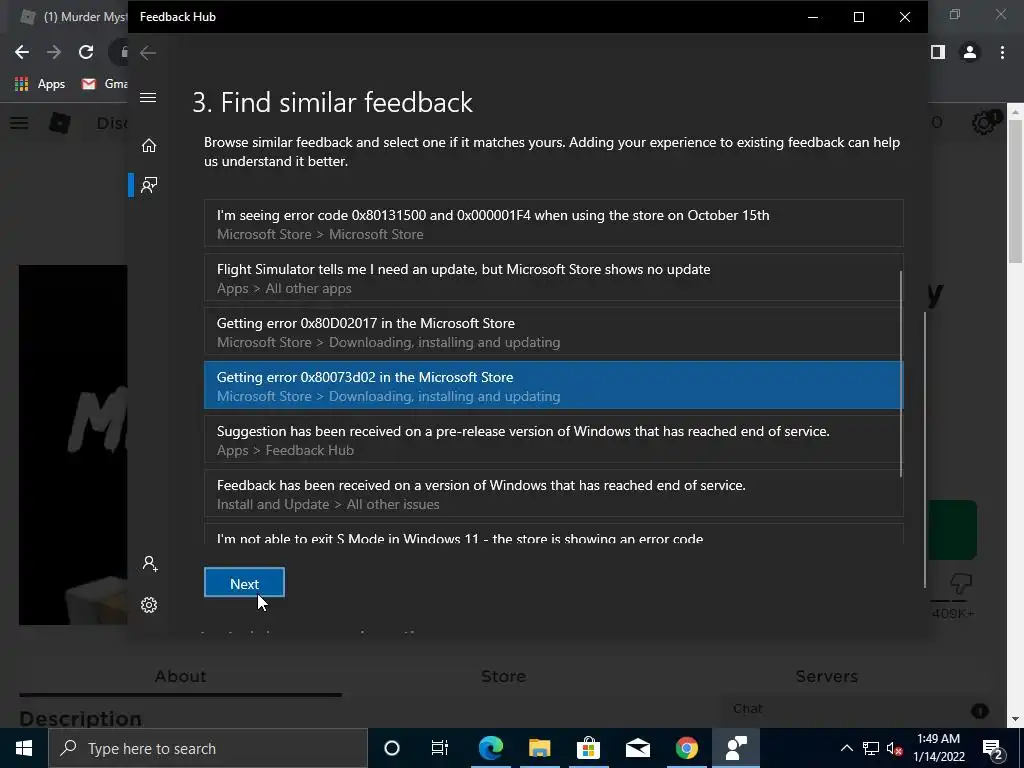1024x768 pixels.
Task: Switch to Murder Mystery Chrome tab
Action: (73, 17)
